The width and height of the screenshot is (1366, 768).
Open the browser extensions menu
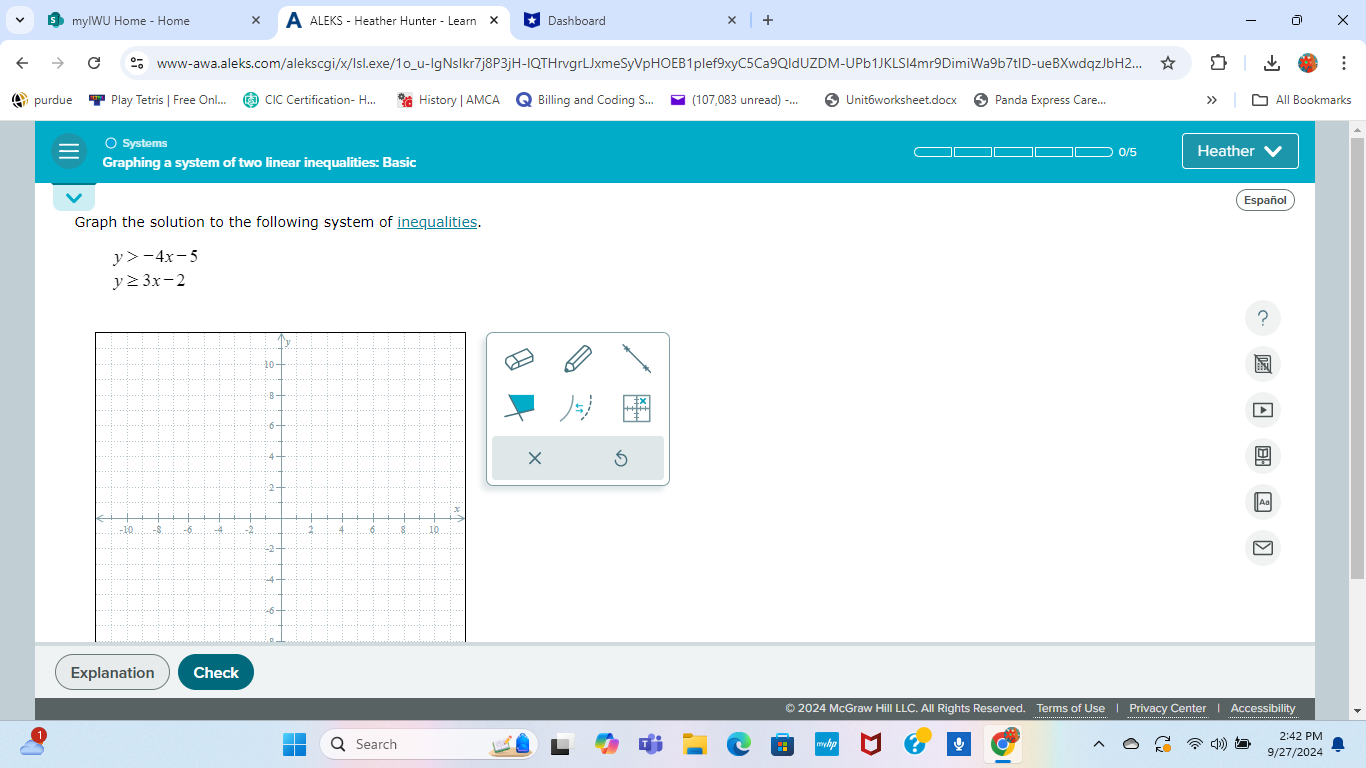pos(1218,63)
